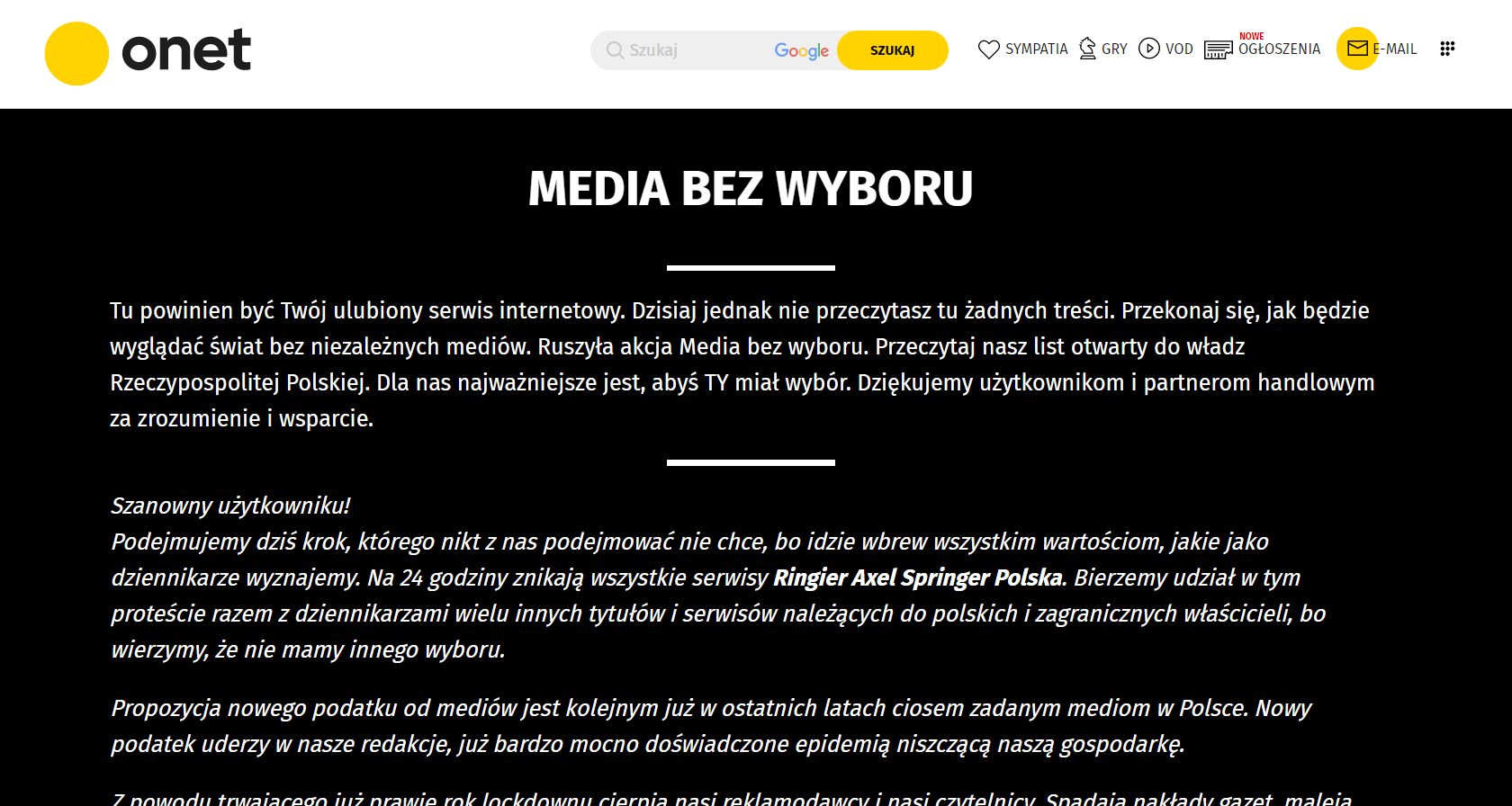This screenshot has height=806, width=1512.
Task: Open mail via yellow envelope icon
Action: pos(1357,49)
